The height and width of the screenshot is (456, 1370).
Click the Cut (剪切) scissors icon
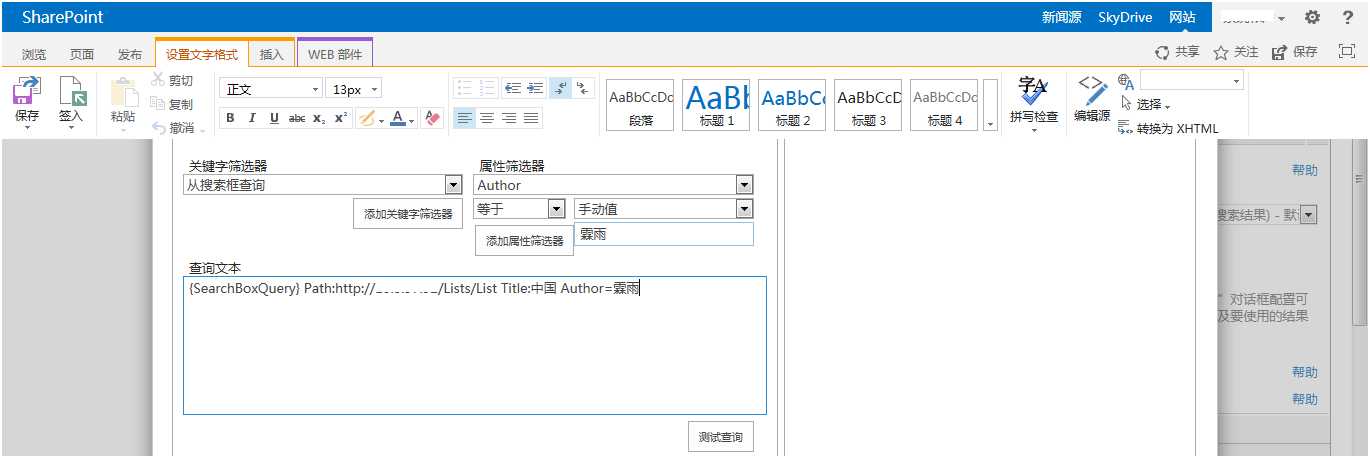[x=158, y=80]
